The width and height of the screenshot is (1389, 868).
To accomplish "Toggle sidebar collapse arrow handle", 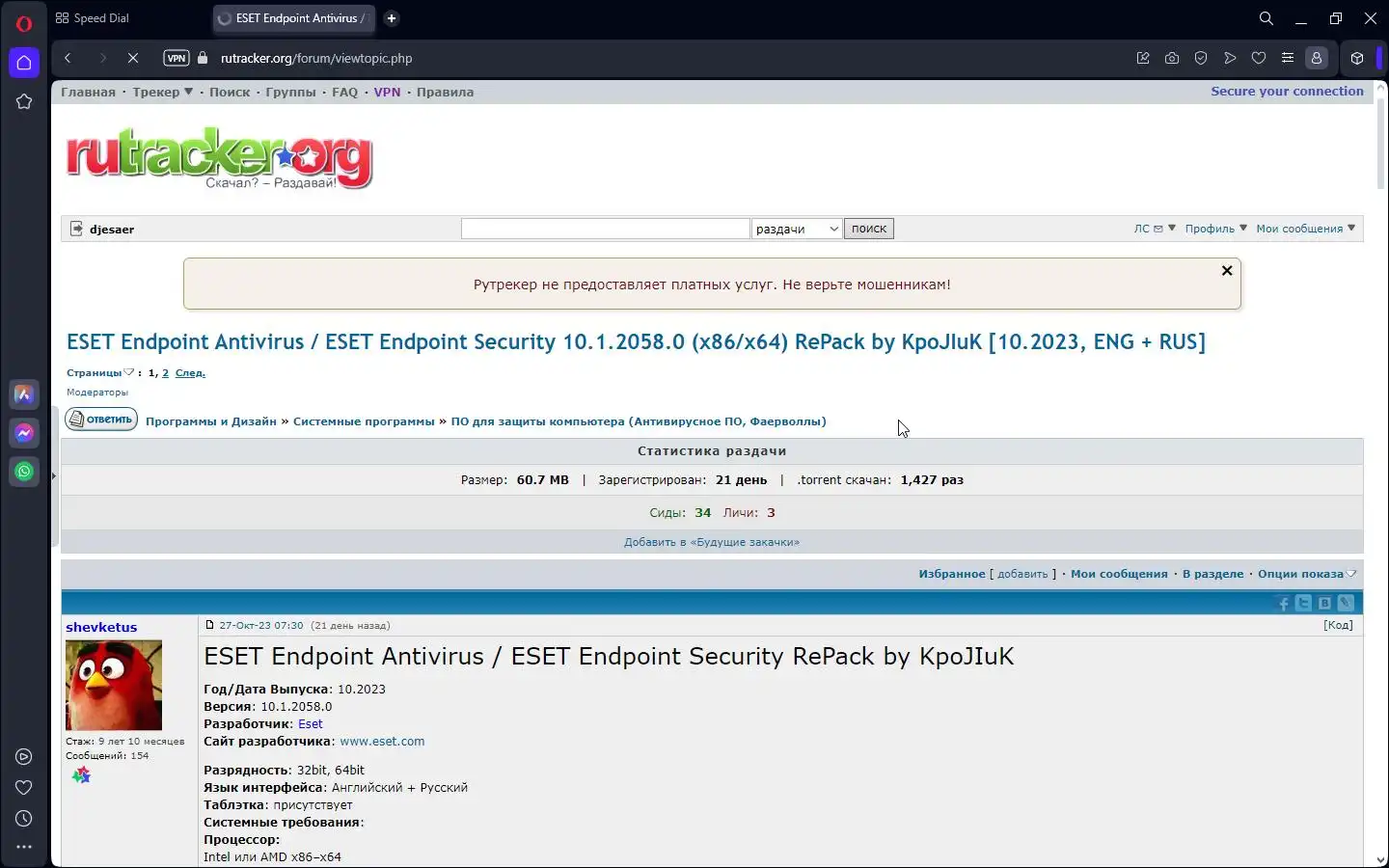I will tap(53, 475).
